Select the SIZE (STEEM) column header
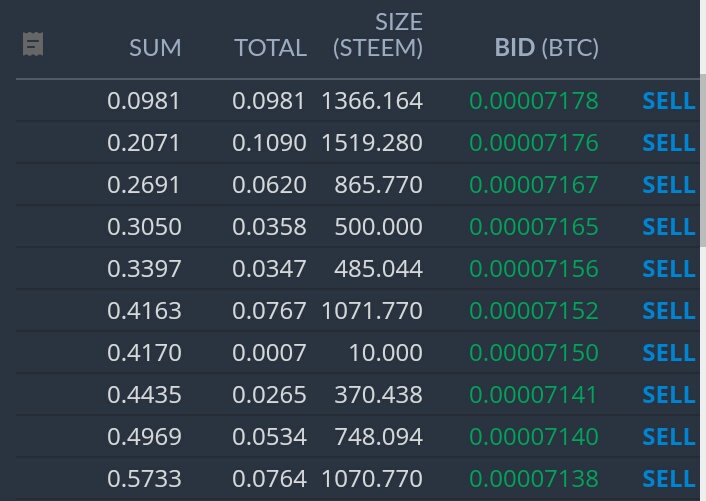This screenshot has height=501, width=706. click(x=378, y=35)
